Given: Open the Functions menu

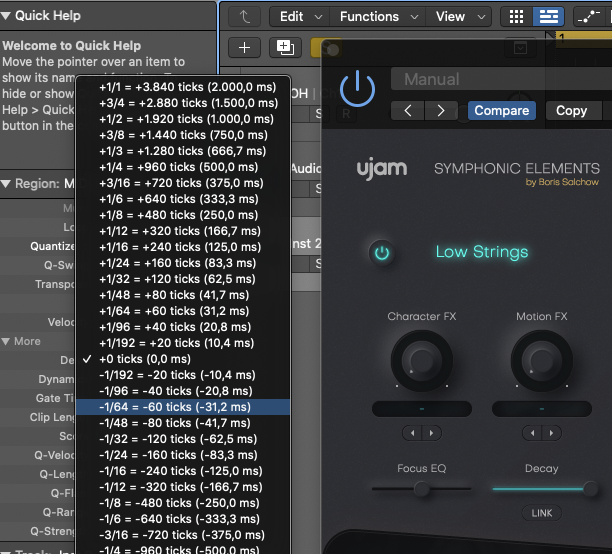Looking at the screenshot, I should click(x=378, y=17).
